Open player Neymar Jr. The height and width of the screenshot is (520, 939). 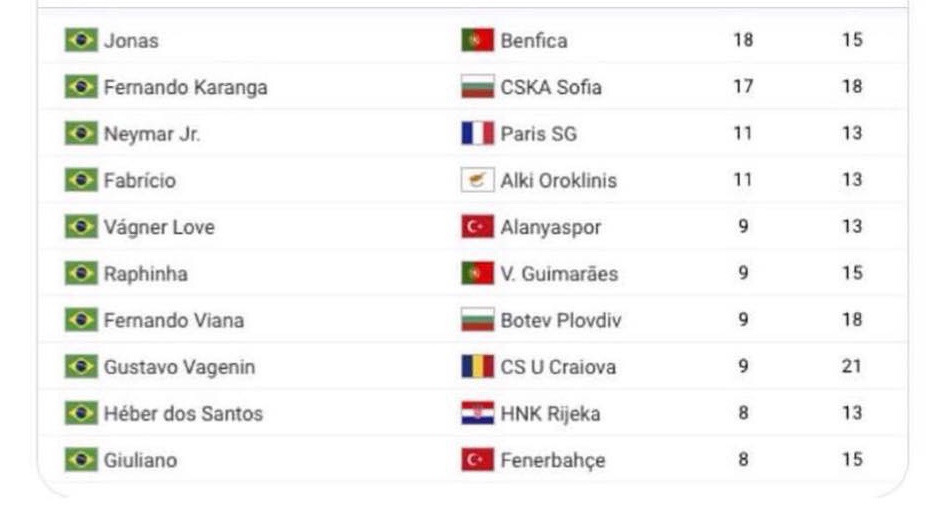[152, 134]
